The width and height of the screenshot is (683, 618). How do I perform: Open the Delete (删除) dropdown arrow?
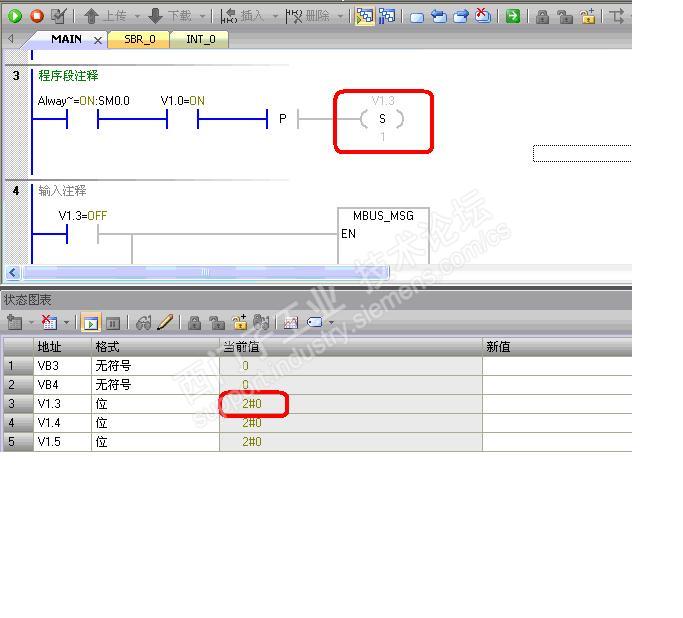pyautogui.click(x=341, y=17)
